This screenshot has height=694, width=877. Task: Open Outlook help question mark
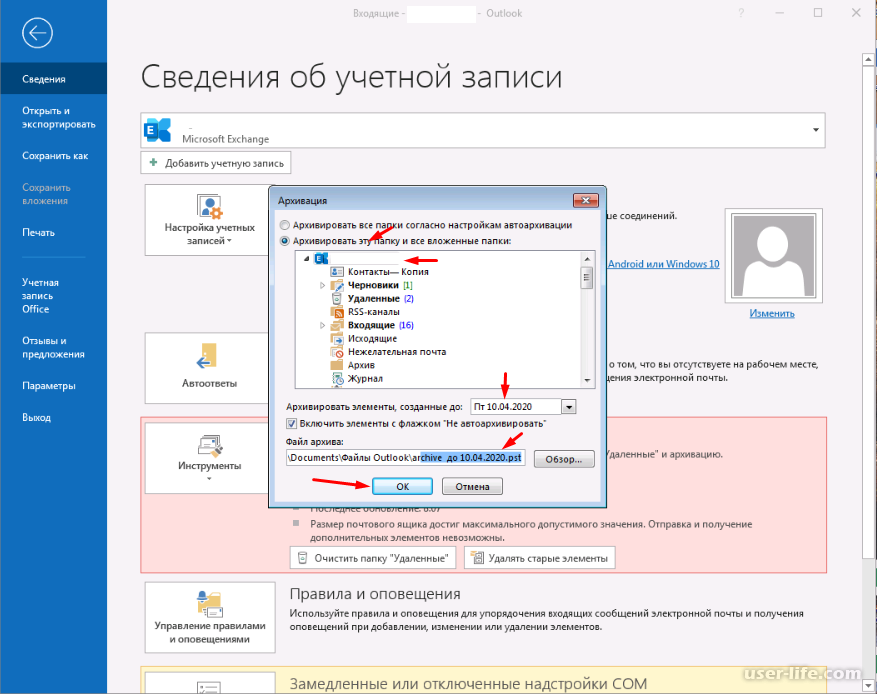point(741,13)
